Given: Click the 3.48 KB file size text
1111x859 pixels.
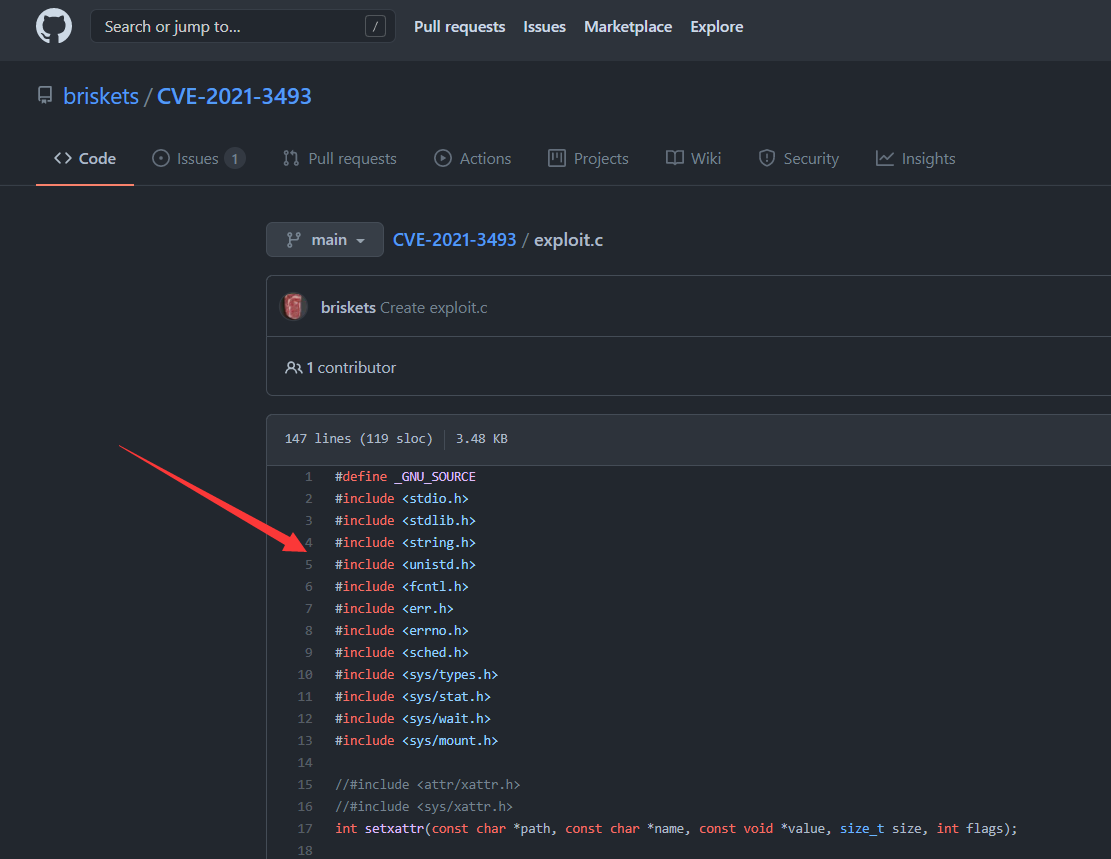Looking at the screenshot, I should [x=482, y=439].
